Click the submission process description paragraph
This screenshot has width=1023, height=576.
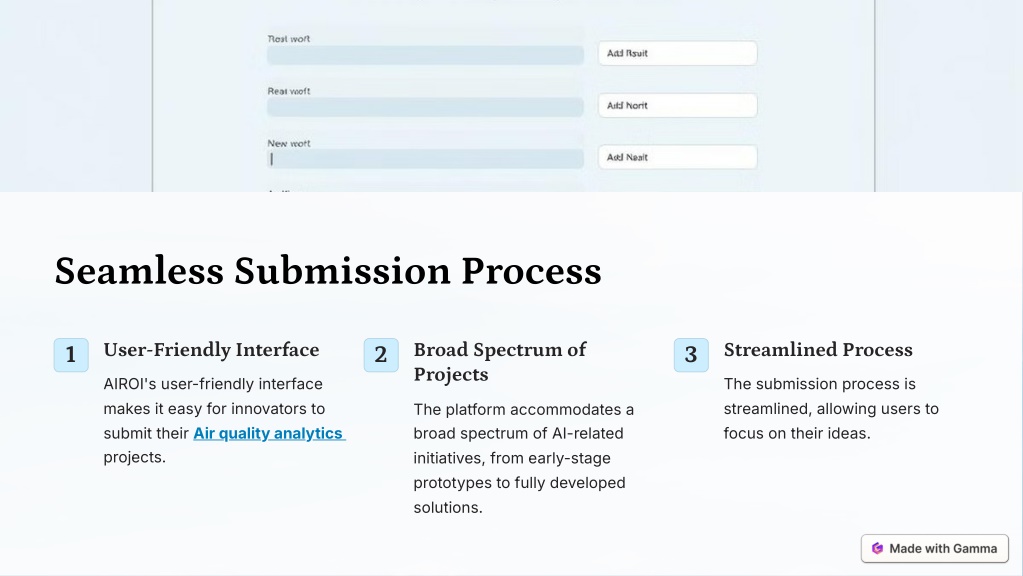click(831, 409)
